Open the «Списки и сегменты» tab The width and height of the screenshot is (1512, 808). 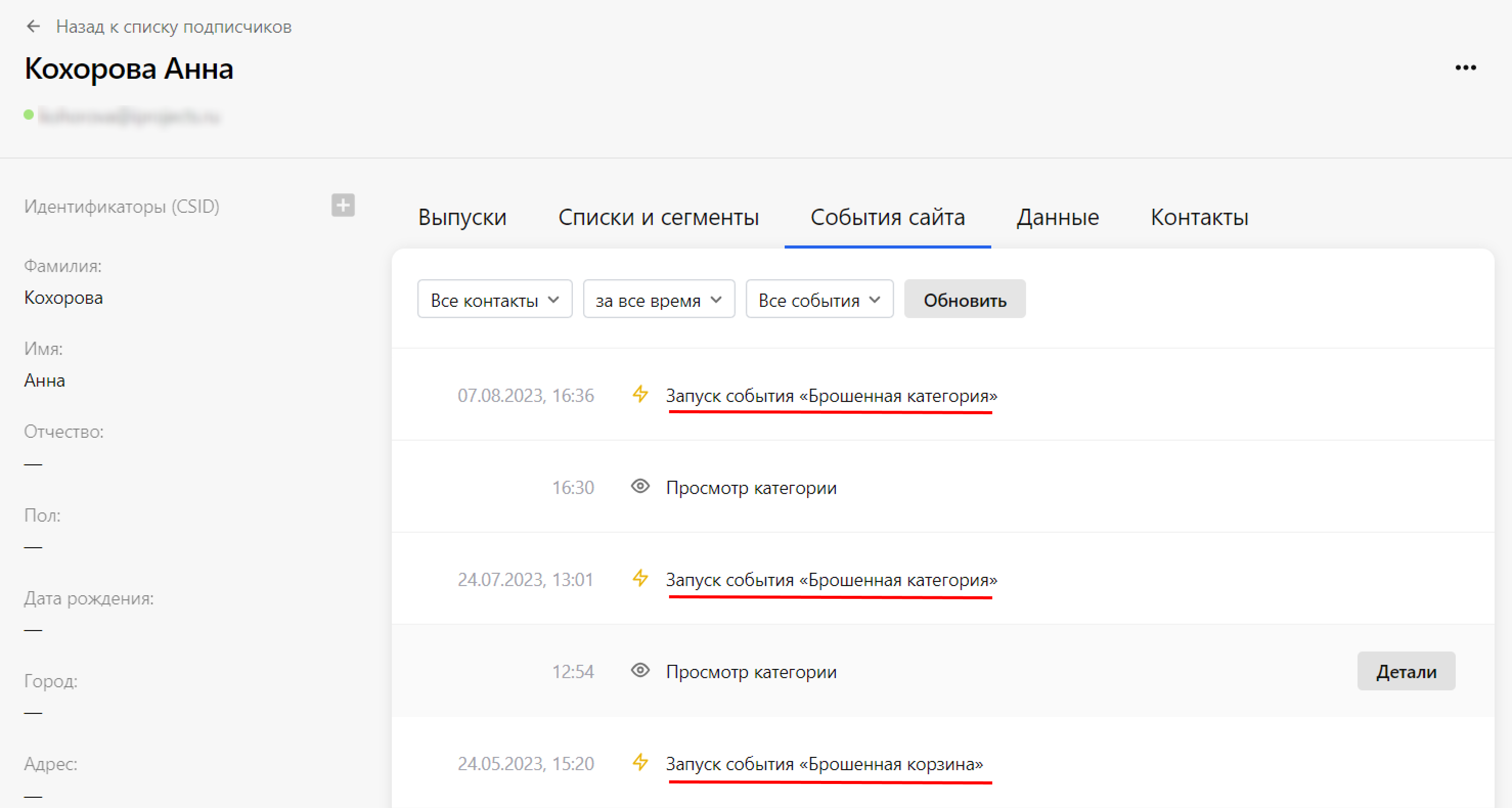click(660, 217)
